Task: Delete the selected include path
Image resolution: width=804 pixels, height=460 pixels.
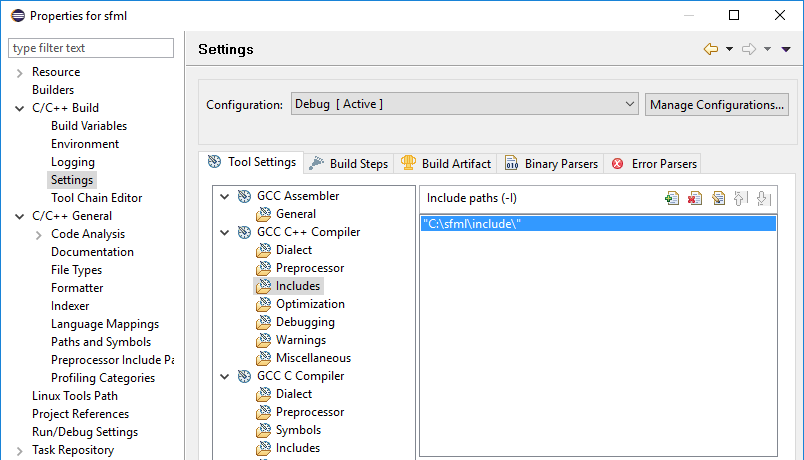Action: point(695,198)
